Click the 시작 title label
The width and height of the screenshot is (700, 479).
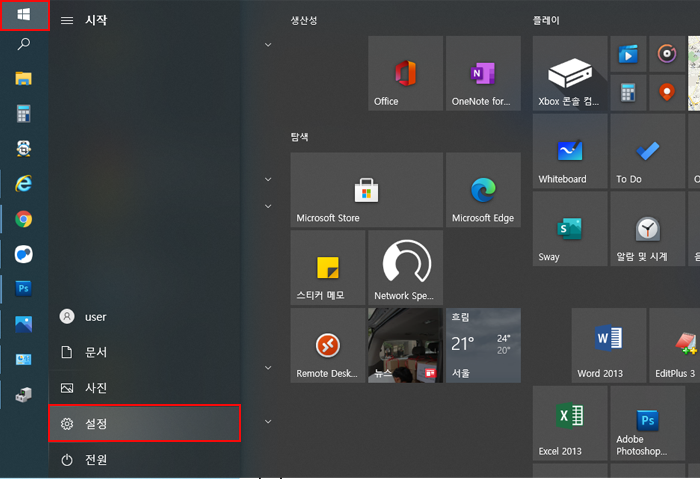point(96,20)
